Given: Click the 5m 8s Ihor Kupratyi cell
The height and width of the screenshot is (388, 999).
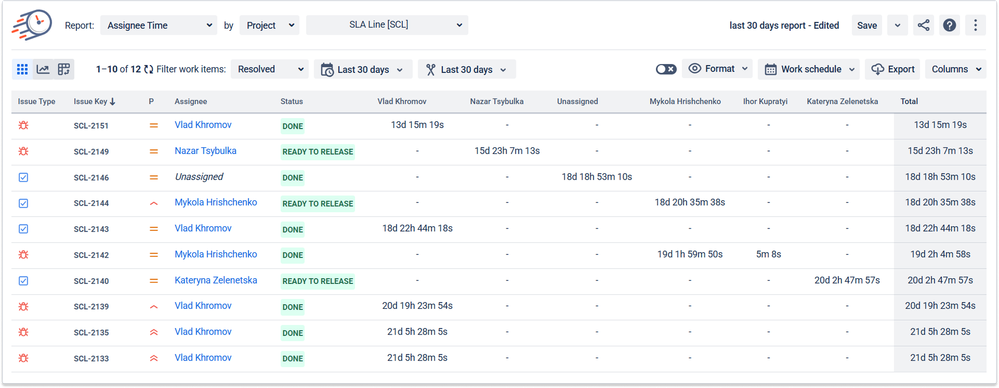Looking at the screenshot, I should pos(768,254).
